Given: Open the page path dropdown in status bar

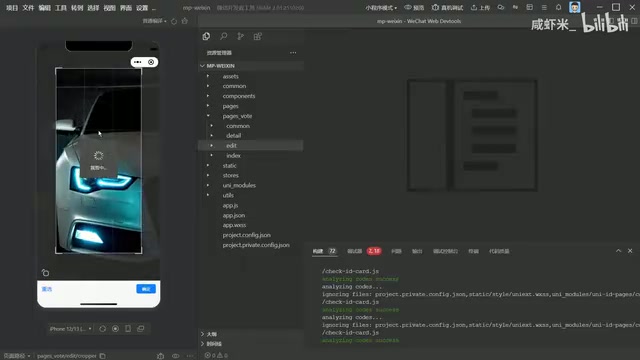Looking at the screenshot, I should [x=17, y=356].
